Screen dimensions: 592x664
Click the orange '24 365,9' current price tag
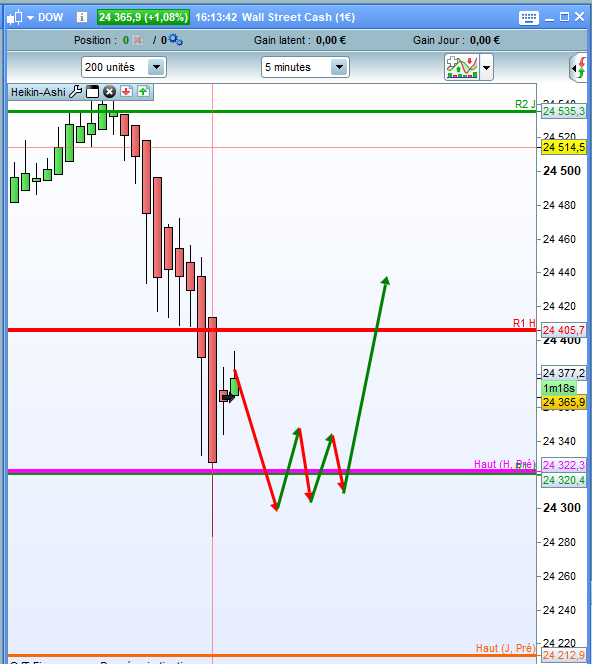tap(564, 402)
